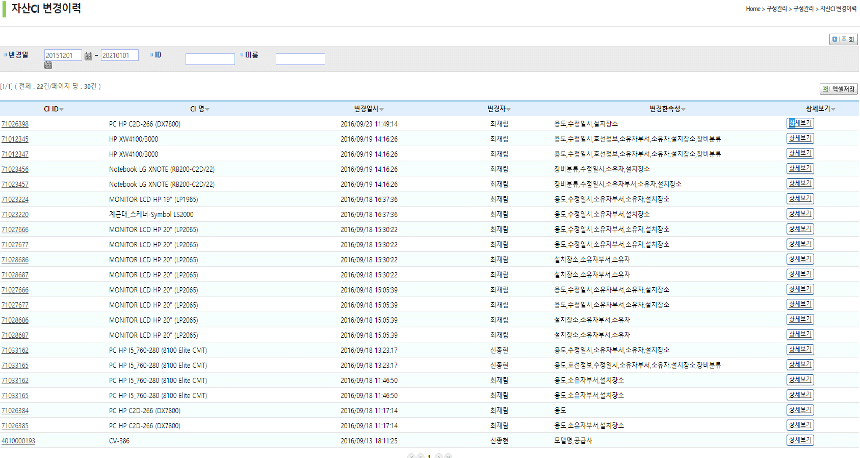Screen dimensions: 860x458
Task: Click the start date input field
Action: [x=62, y=56]
